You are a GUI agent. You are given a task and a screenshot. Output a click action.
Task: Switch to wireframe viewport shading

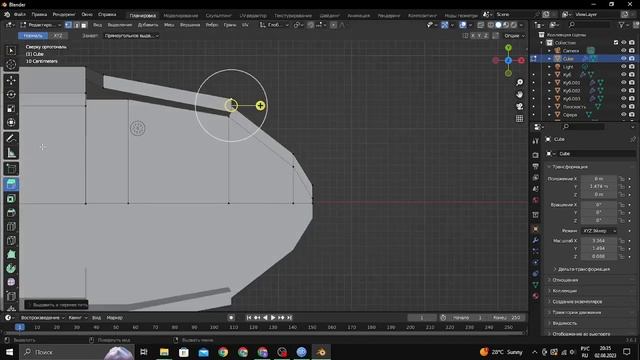coord(491,25)
